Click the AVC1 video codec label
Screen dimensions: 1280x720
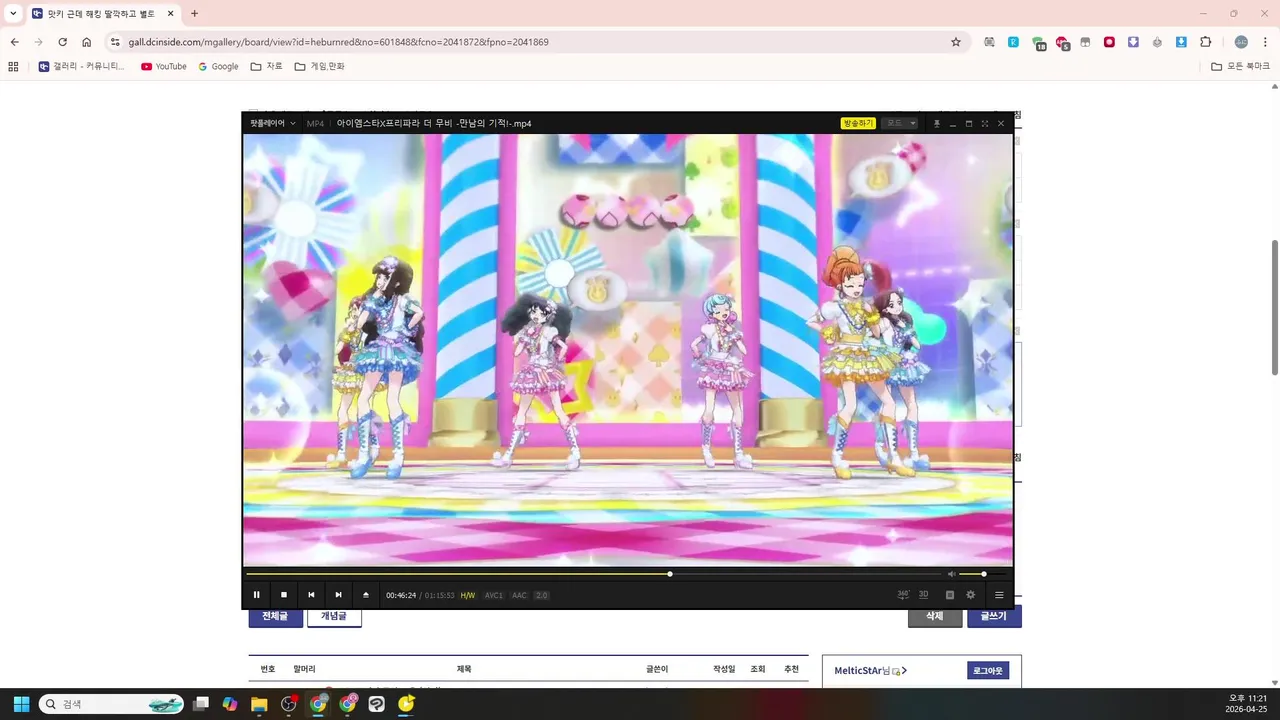494,595
